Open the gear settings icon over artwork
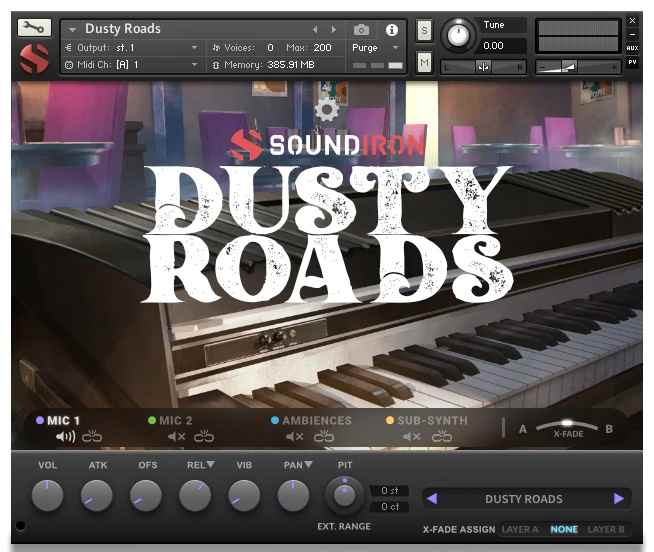The height and width of the screenshot is (552, 654). point(326,109)
